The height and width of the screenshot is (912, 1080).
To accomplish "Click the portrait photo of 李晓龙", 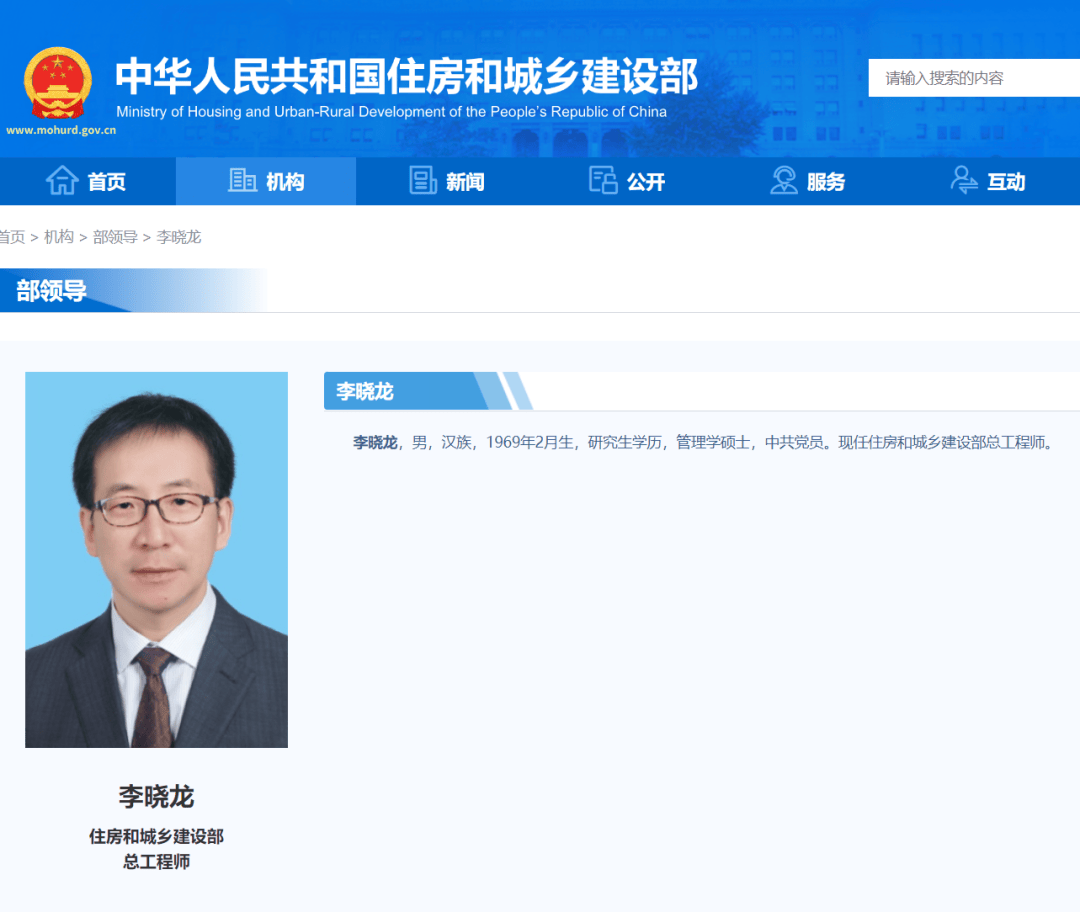I will [156, 559].
